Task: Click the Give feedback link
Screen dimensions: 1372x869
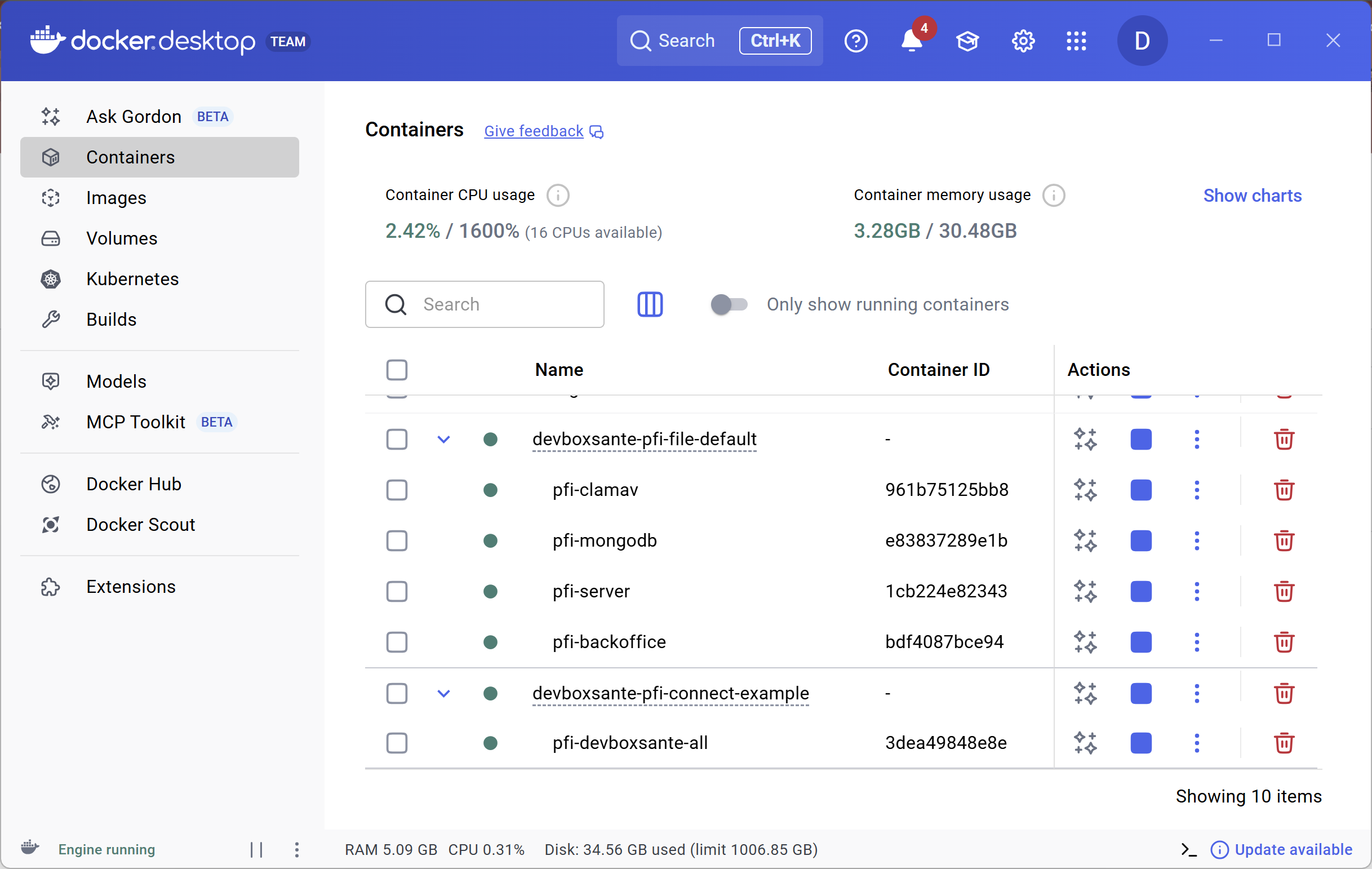Action: pyautogui.click(x=534, y=131)
